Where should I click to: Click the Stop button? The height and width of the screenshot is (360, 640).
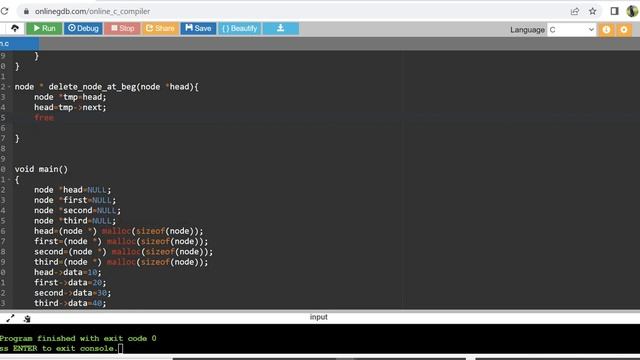(x=122, y=28)
